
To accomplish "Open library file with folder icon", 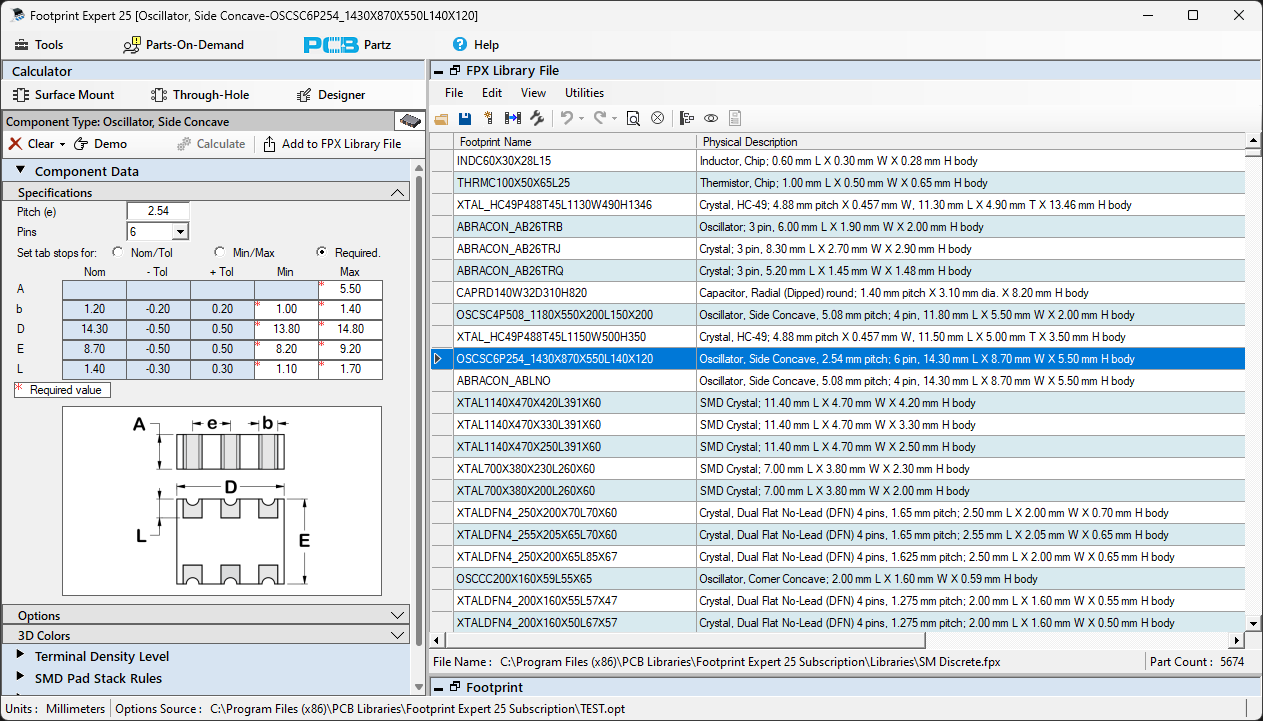I will tap(441, 118).
